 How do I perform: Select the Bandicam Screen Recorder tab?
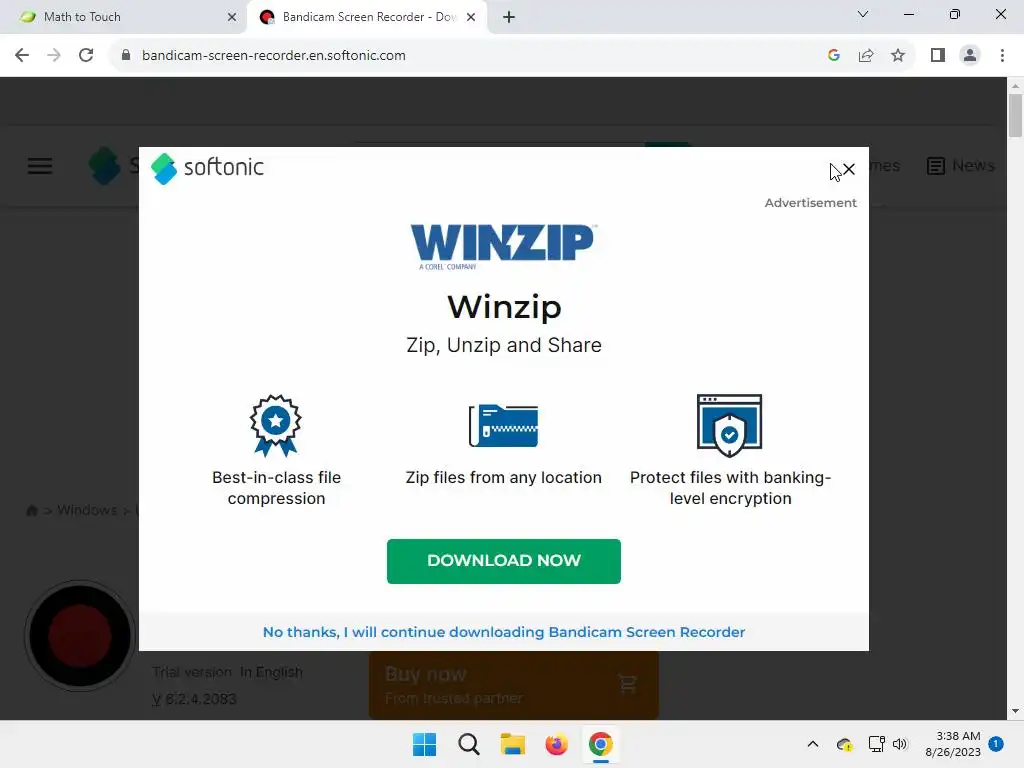(369, 17)
